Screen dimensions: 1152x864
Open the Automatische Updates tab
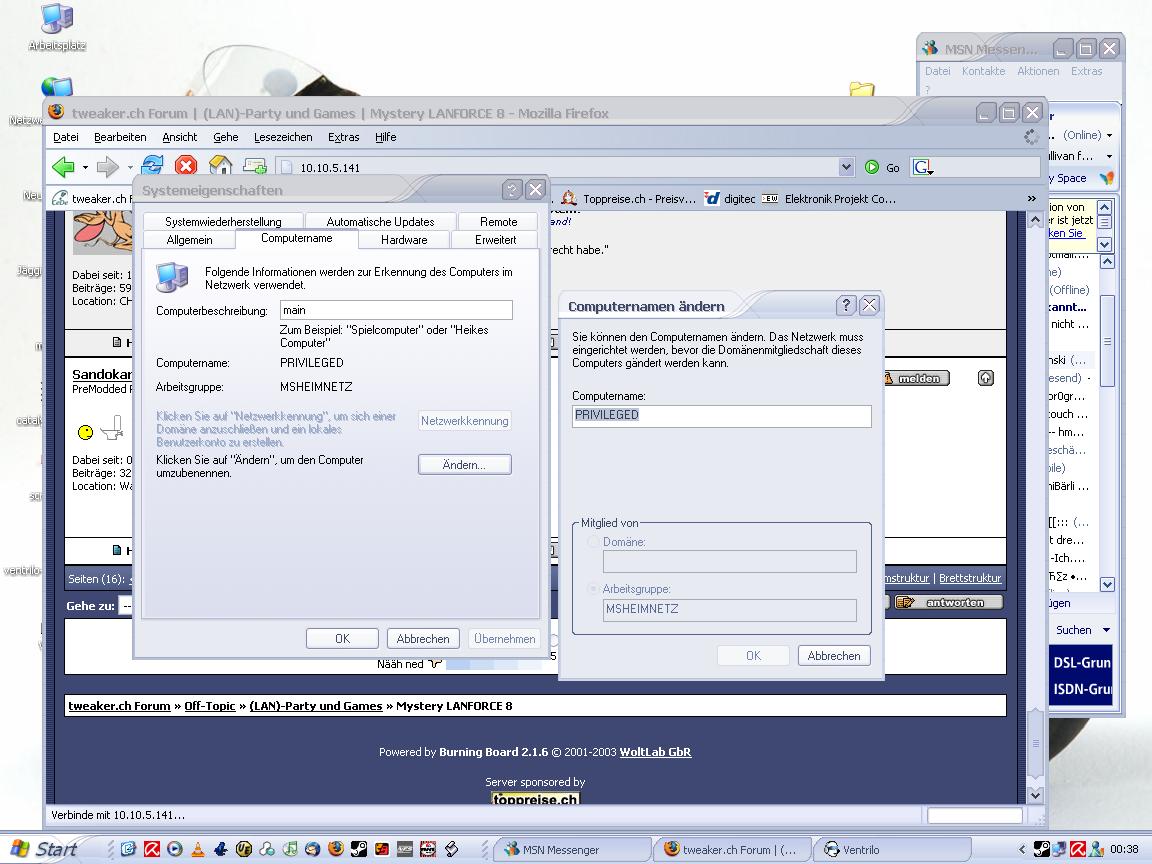[380, 222]
